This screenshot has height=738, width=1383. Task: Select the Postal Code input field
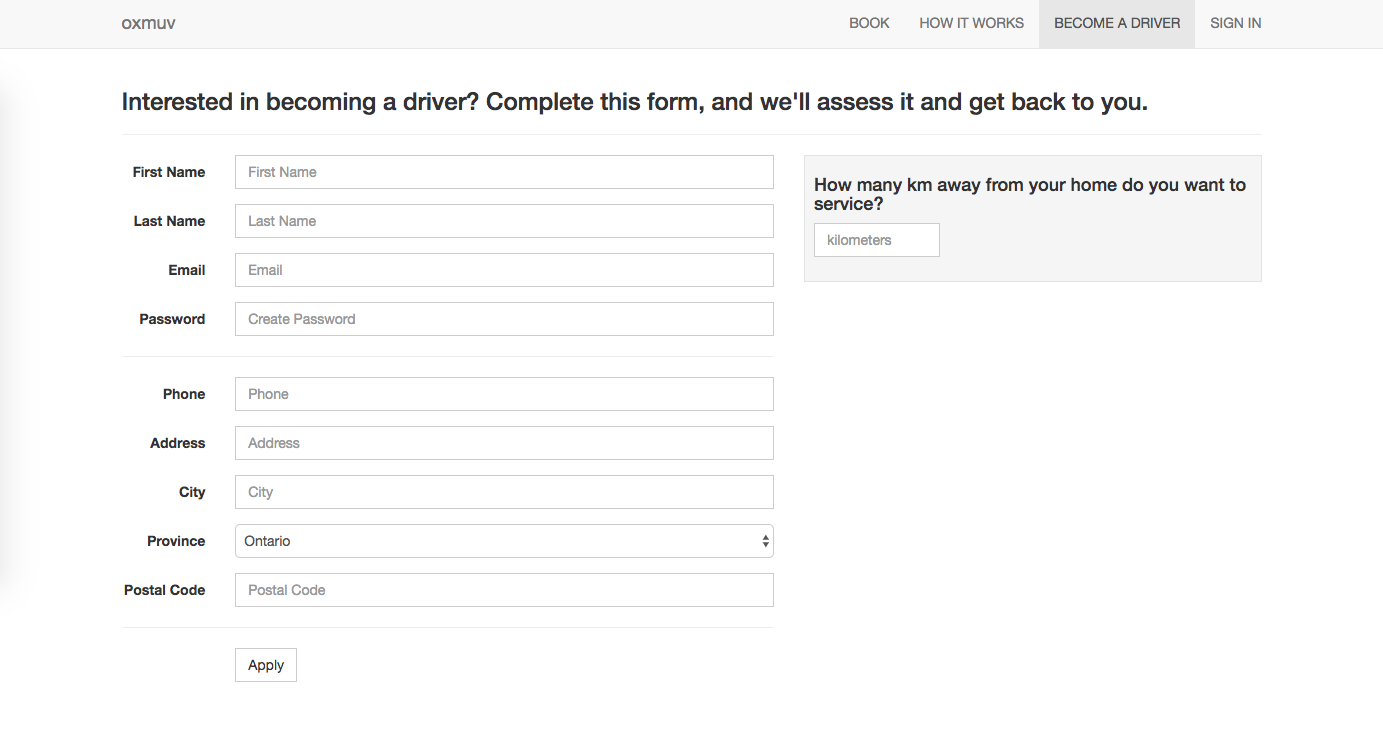pos(504,590)
